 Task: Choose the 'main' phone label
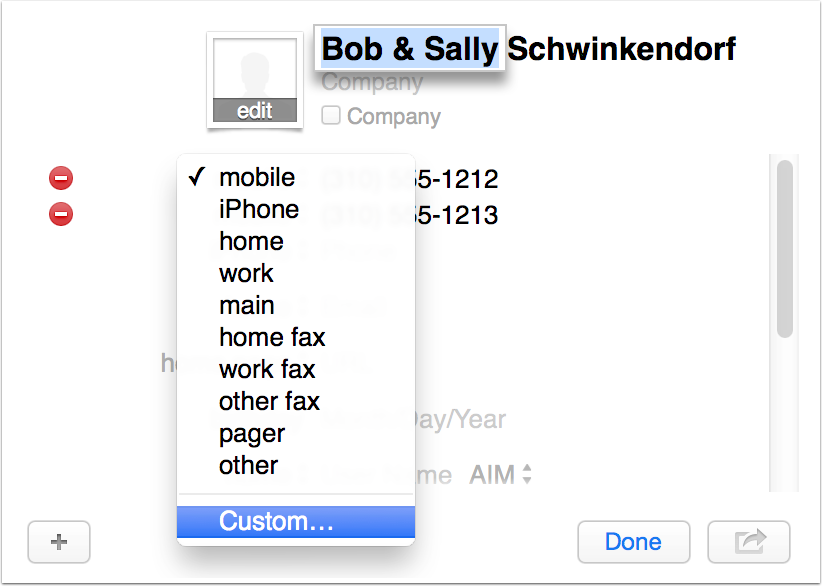click(247, 306)
